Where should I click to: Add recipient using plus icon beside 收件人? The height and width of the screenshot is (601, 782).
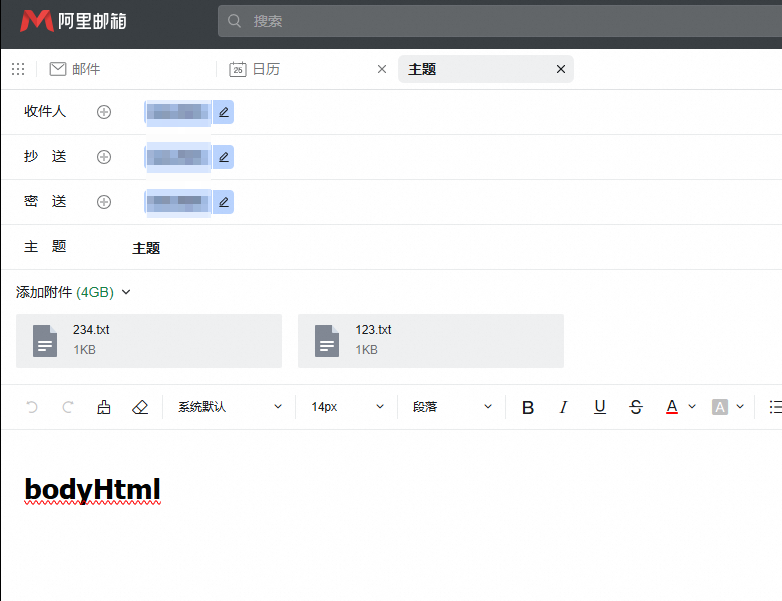tap(104, 112)
